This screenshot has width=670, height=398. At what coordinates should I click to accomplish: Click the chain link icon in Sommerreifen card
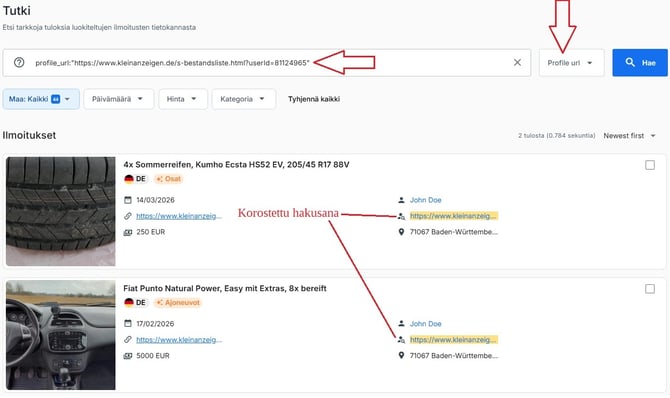coord(127,216)
